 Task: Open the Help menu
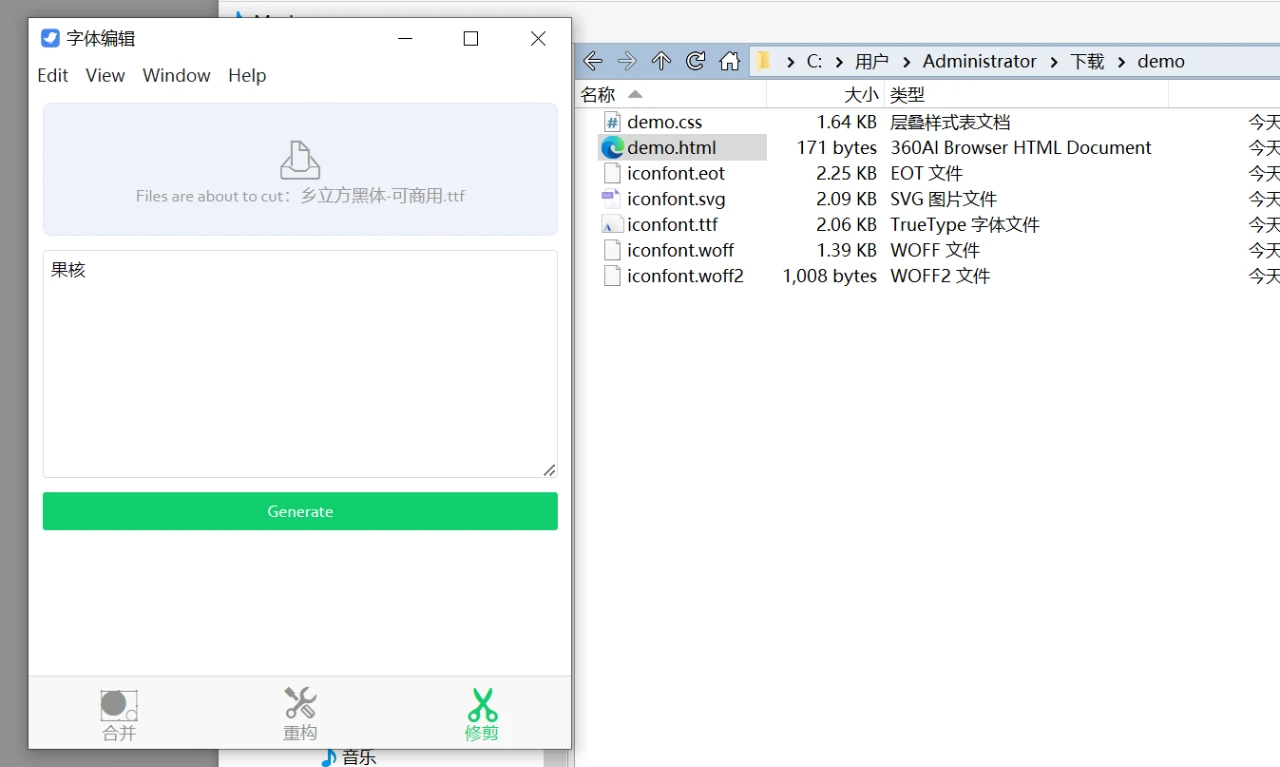coord(247,75)
